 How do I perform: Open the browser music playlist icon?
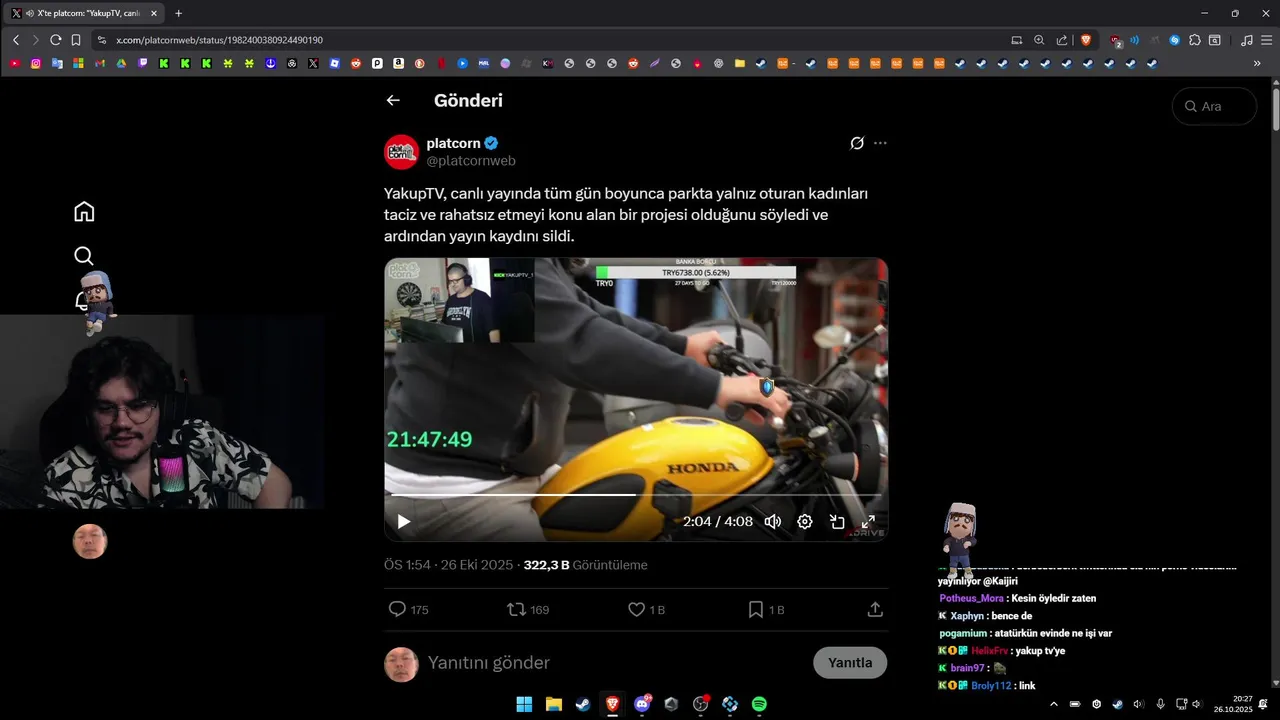(x=1246, y=40)
